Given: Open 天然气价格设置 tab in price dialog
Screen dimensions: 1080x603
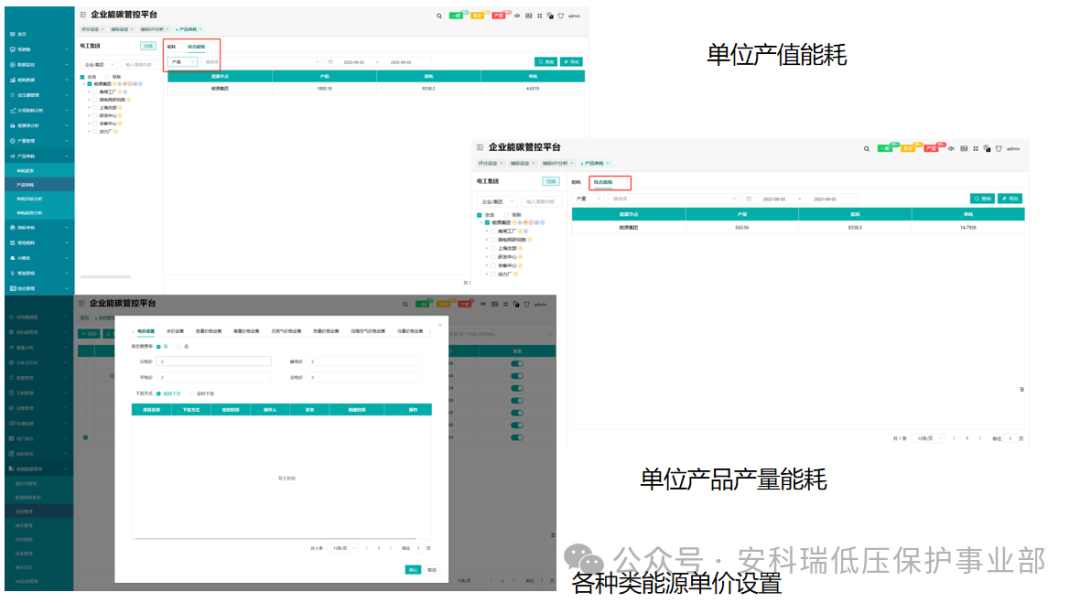Looking at the screenshot, I should pyautogui.click(x=286, y=331).
